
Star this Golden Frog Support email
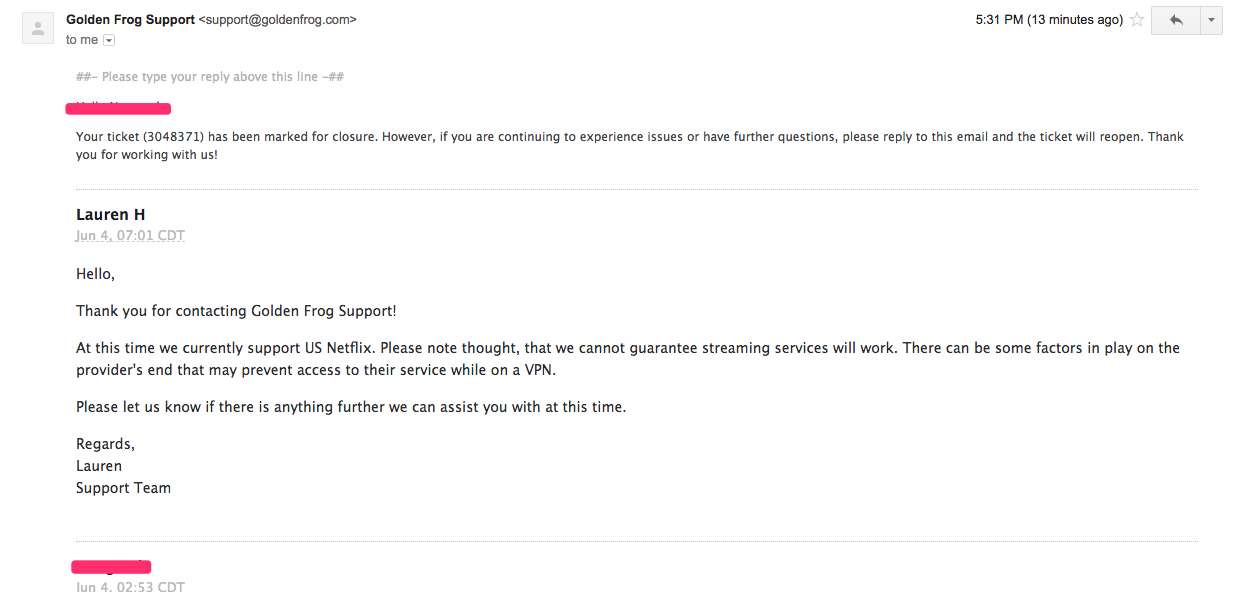coord(1137,20)
